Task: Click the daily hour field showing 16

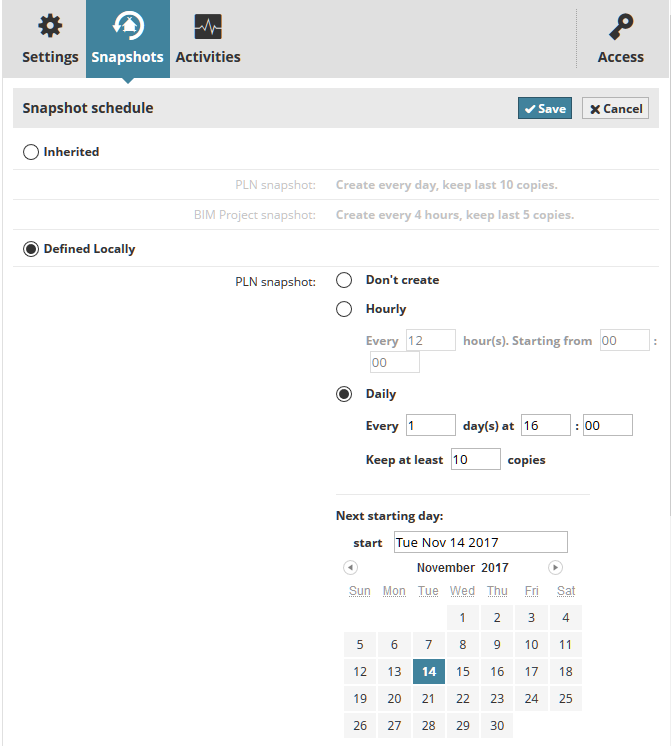Action: coord(545,425)
